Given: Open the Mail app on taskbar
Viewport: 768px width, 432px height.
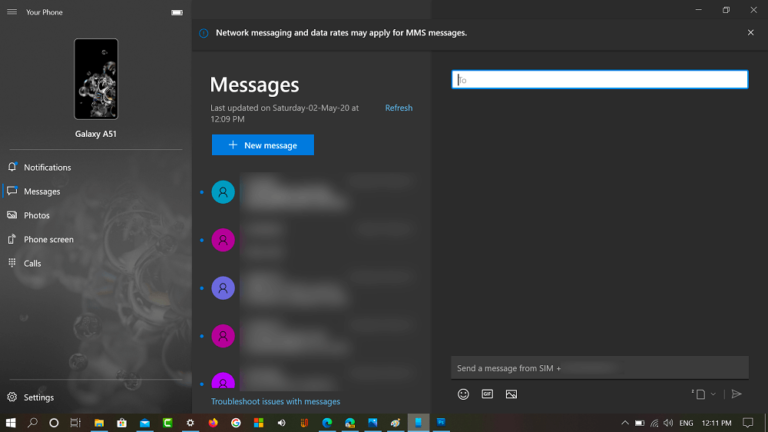Looking at the screenshot, I should tap(144, 423).
